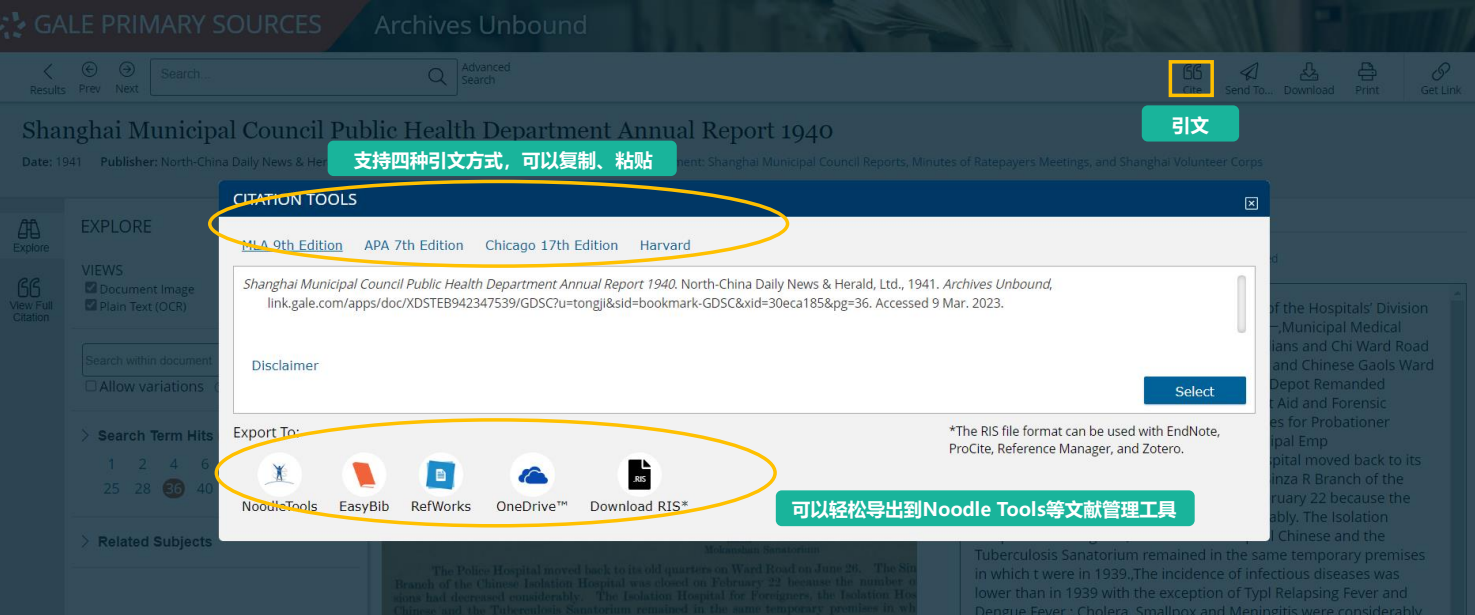The width and height of the screenshot is (1475, 615).
Task: Click the Print icon
Action: (x=1366, y=78)
